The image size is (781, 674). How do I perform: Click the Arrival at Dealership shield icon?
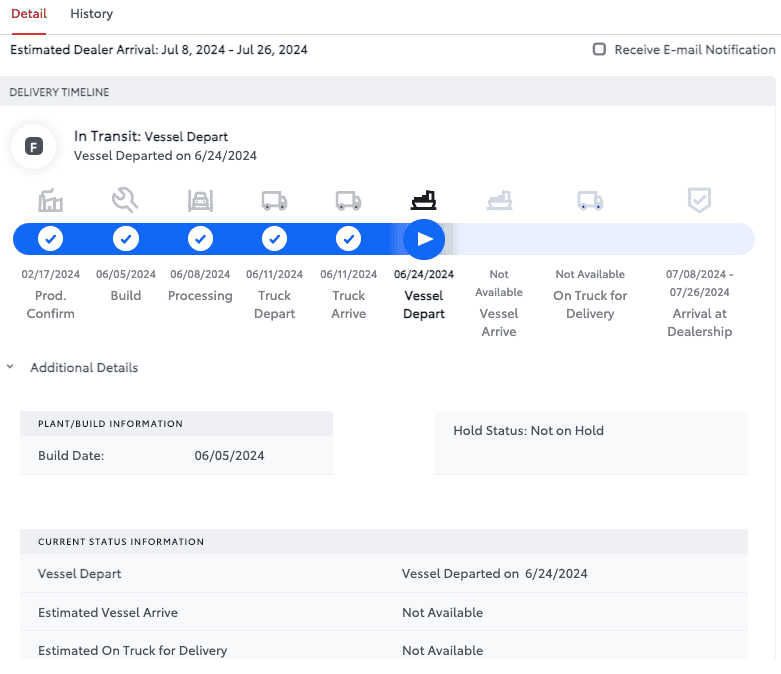click(699, 200)
